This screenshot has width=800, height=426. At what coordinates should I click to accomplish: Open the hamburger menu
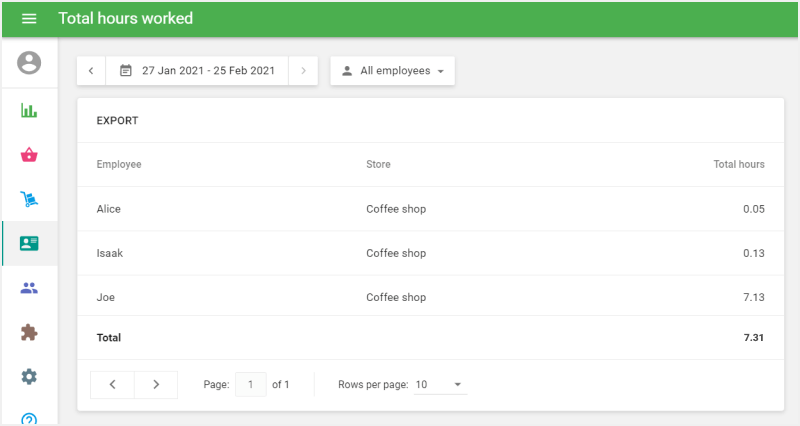[29, 18]
